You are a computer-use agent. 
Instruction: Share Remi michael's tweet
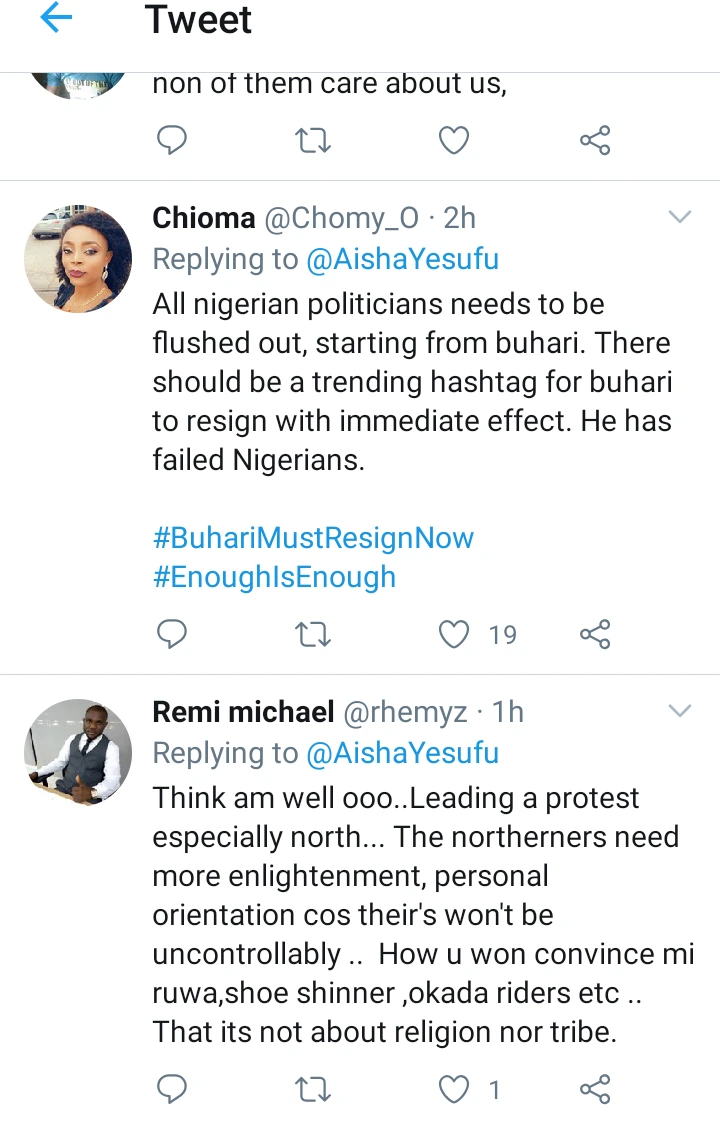coord(595,1089)
